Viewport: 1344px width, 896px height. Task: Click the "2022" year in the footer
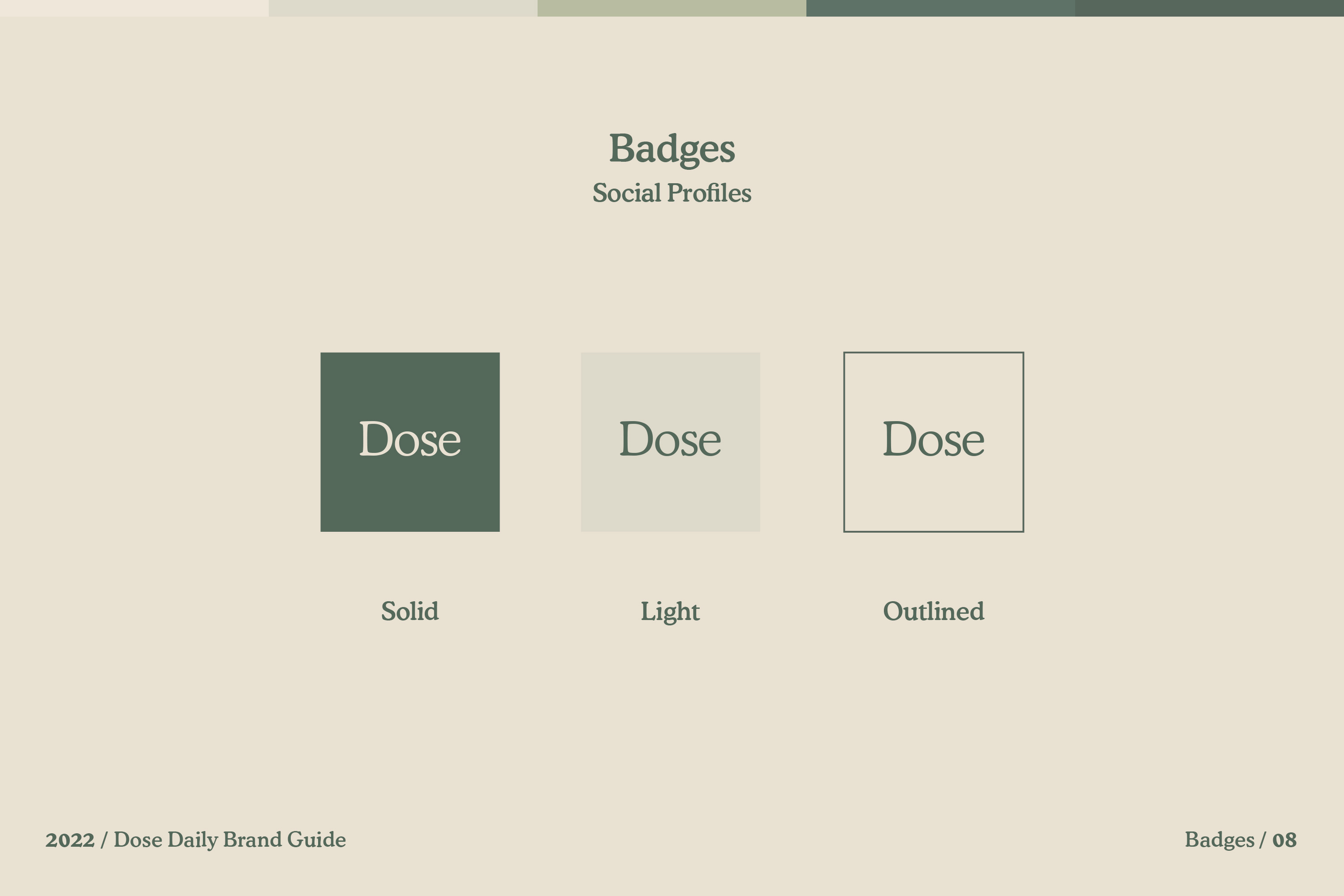tap(70, 840)
